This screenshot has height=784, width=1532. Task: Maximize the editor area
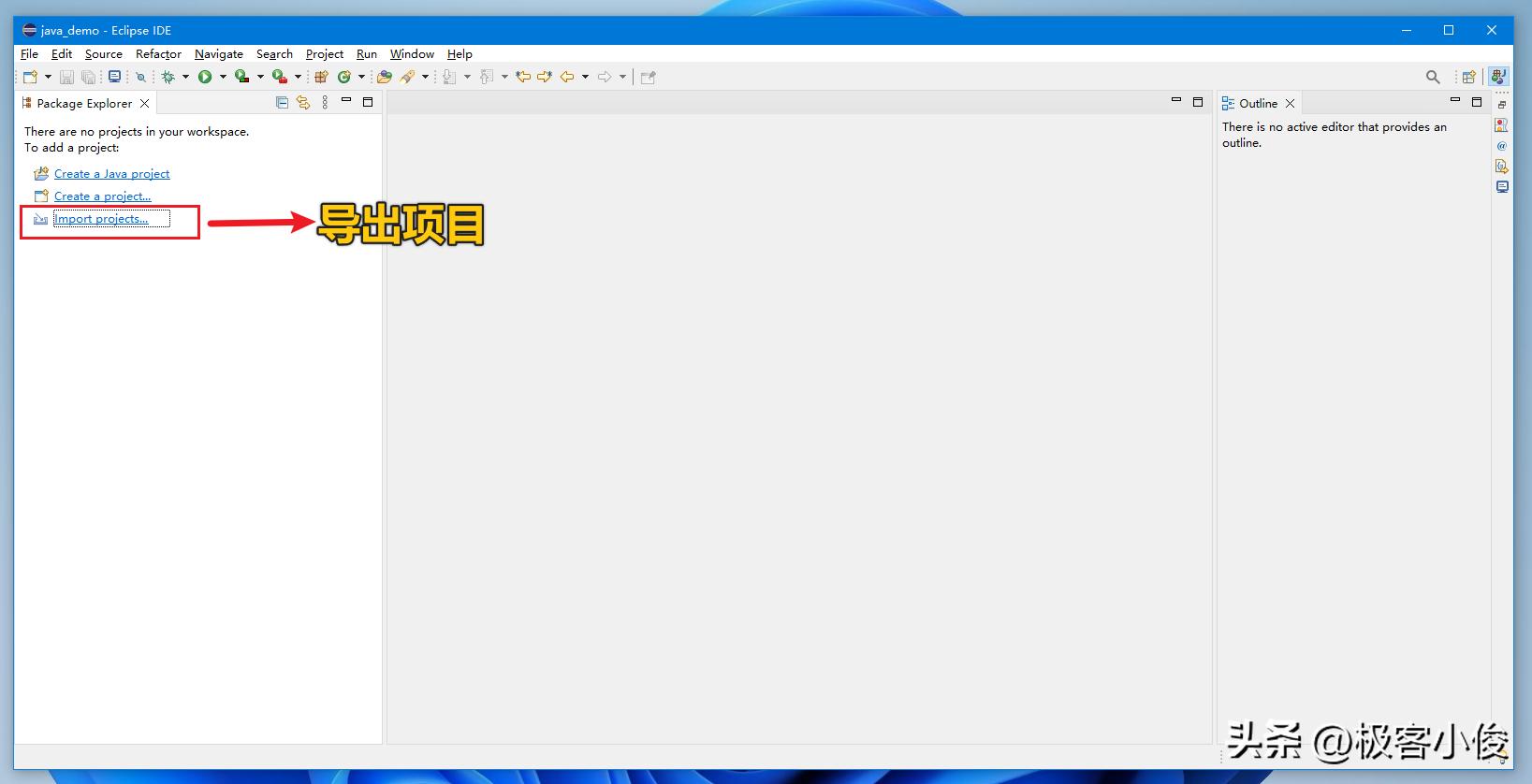coord(1198,101)
